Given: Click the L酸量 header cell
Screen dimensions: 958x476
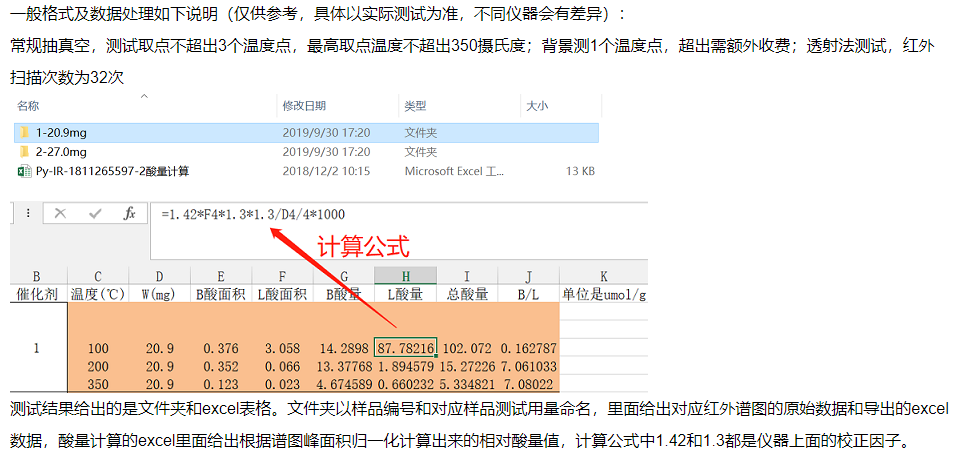Looking at the screenshot, I should (405, 295).
